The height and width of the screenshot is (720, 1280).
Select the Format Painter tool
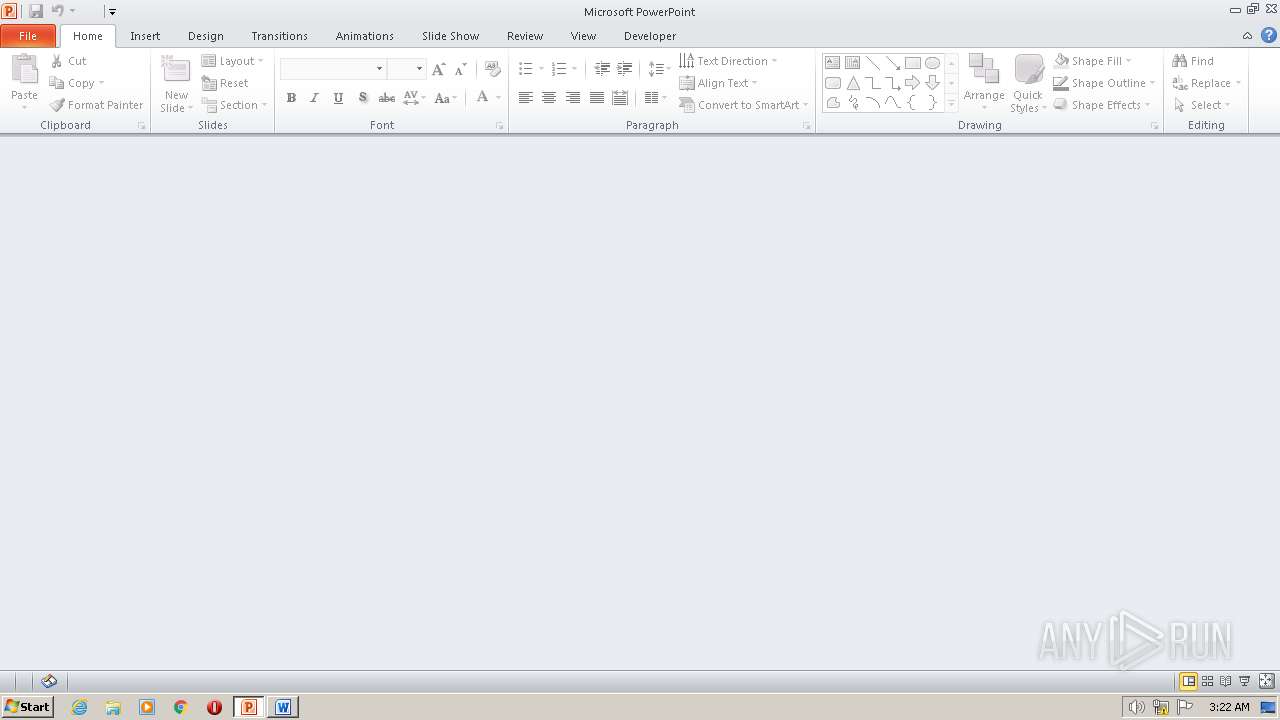point(96,105)
